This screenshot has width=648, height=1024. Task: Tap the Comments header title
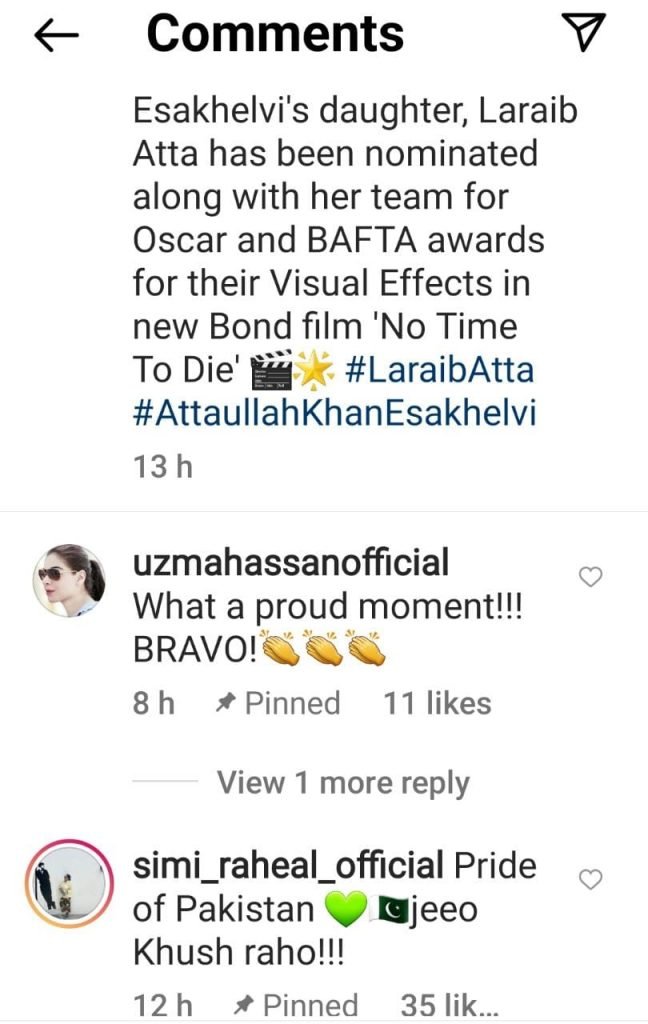point(275,34)
